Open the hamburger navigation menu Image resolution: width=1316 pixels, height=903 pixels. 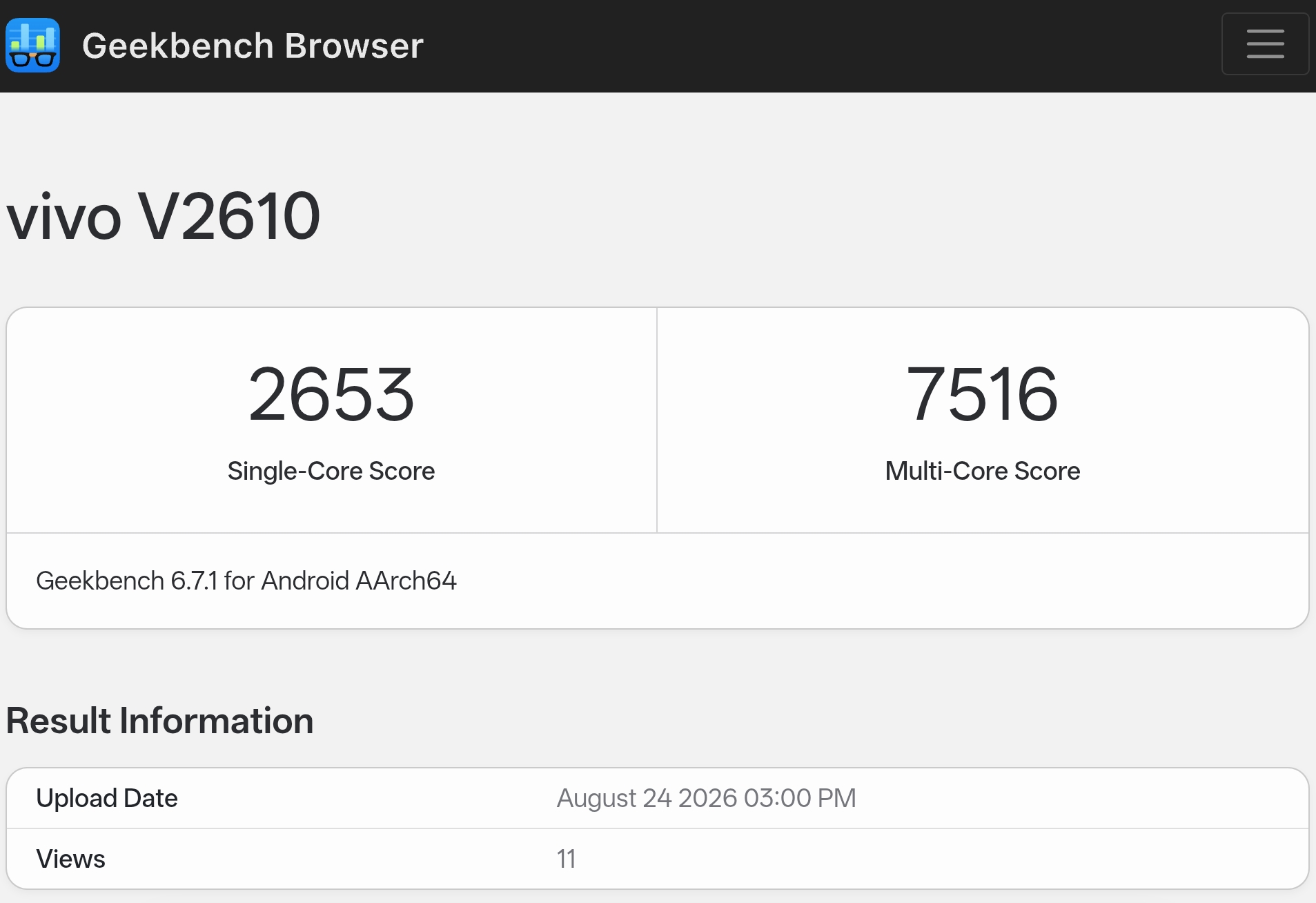click(x=1265, y=43)
